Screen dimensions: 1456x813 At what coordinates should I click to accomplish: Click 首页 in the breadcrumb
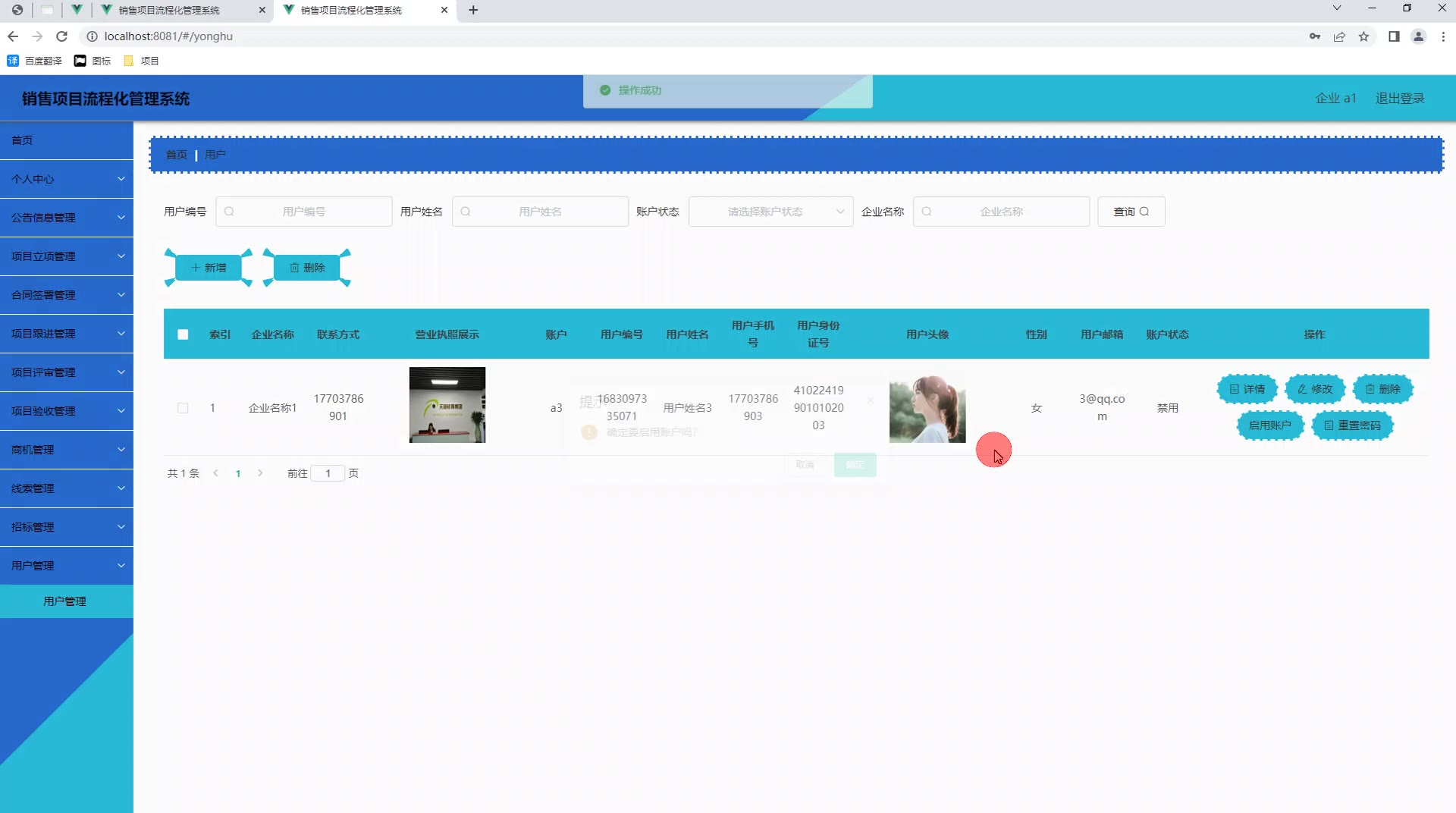tap(177, 155)
